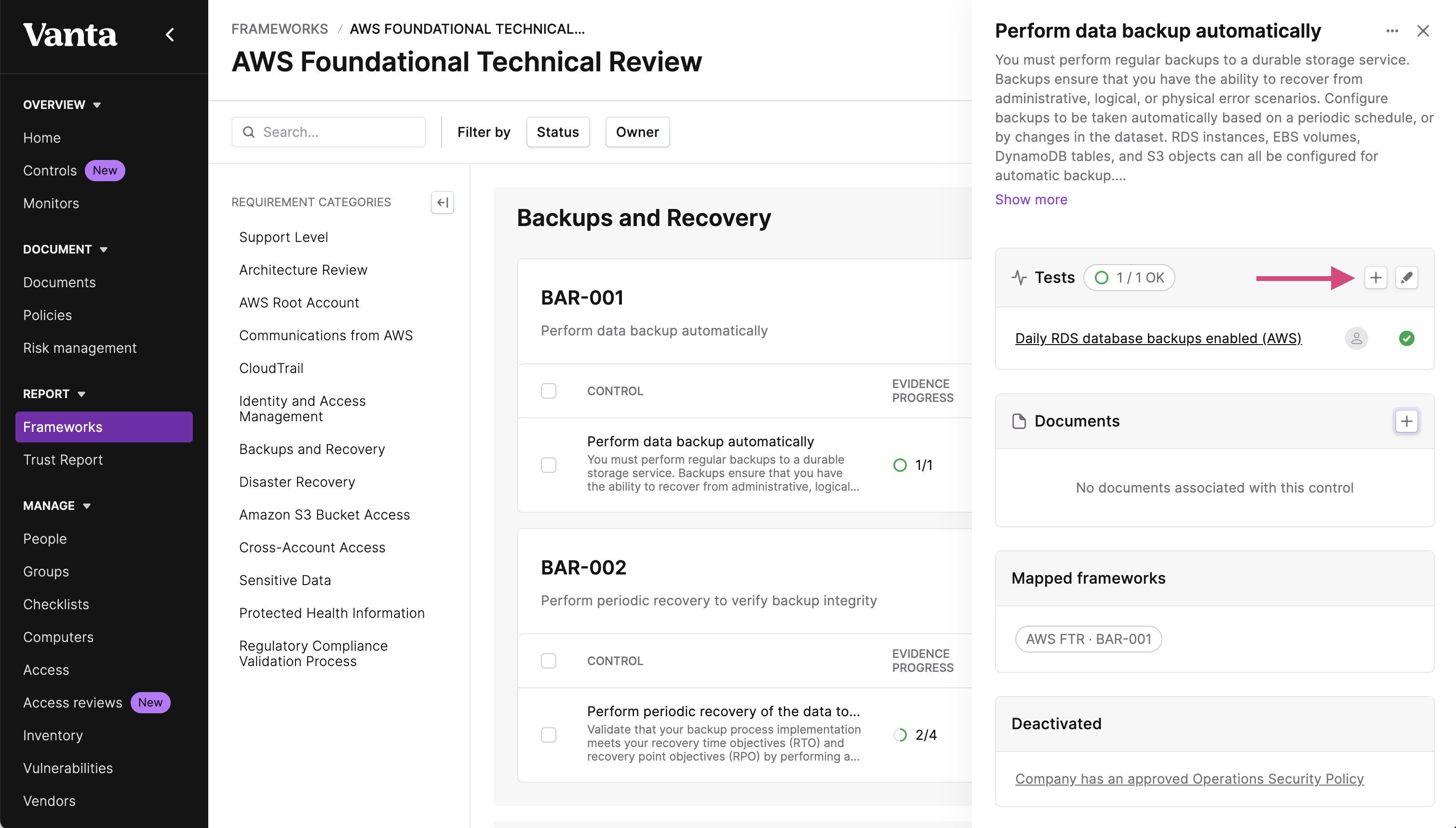The width and height of the screenshot is (1456, 828).
Task: Click the Vanta logo
Action: pos(70,35)
